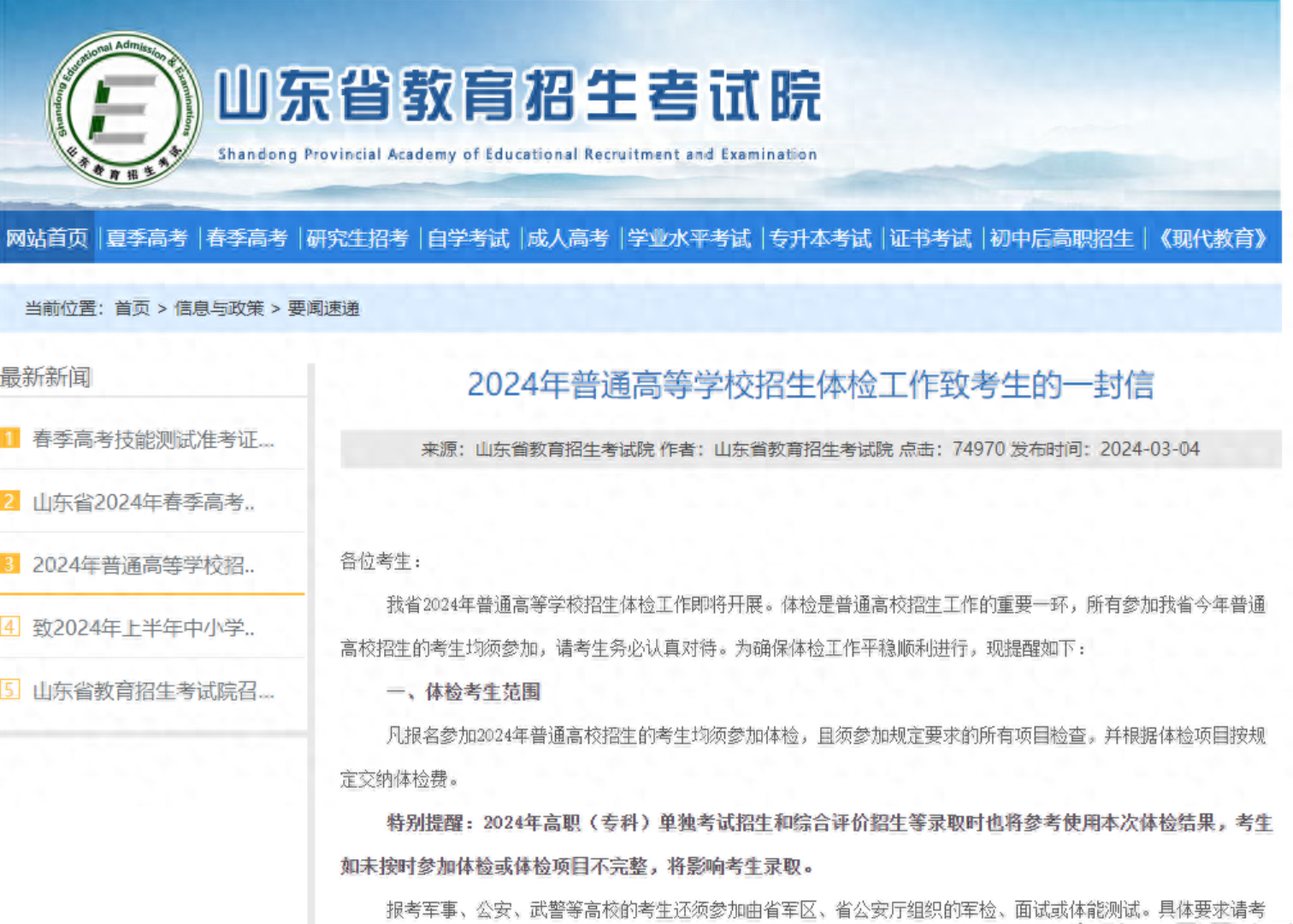Click the number 5 rank badge
Viewport: 1293px width, 924px height.
(9, 690)
